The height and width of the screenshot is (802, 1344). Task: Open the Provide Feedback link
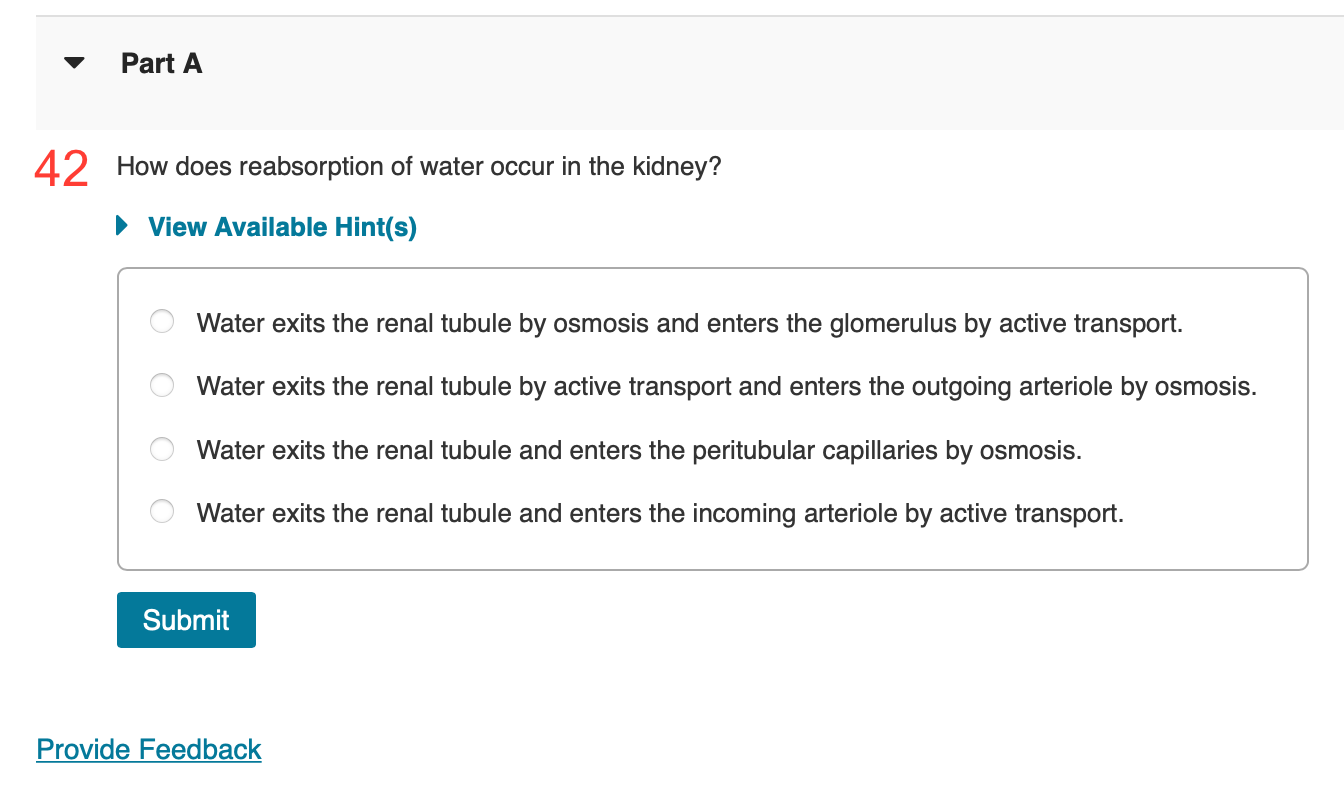148,749
